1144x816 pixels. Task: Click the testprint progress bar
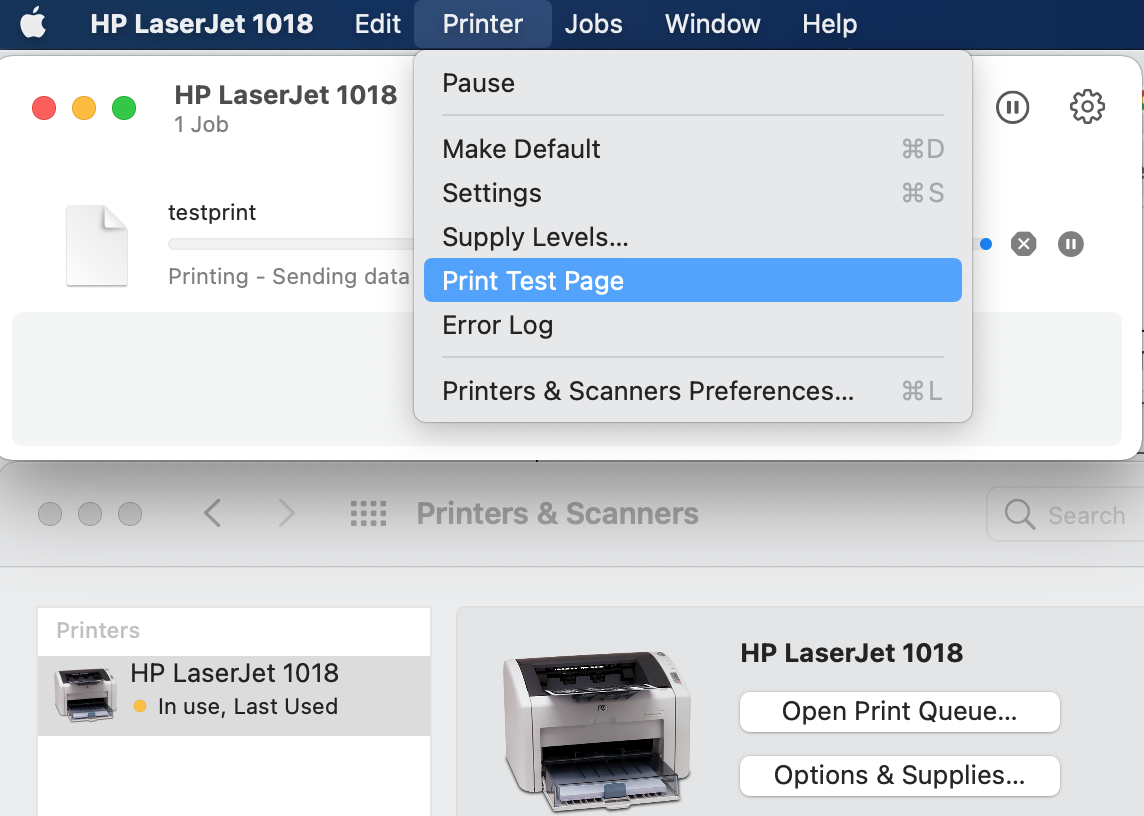pos(290,244)
